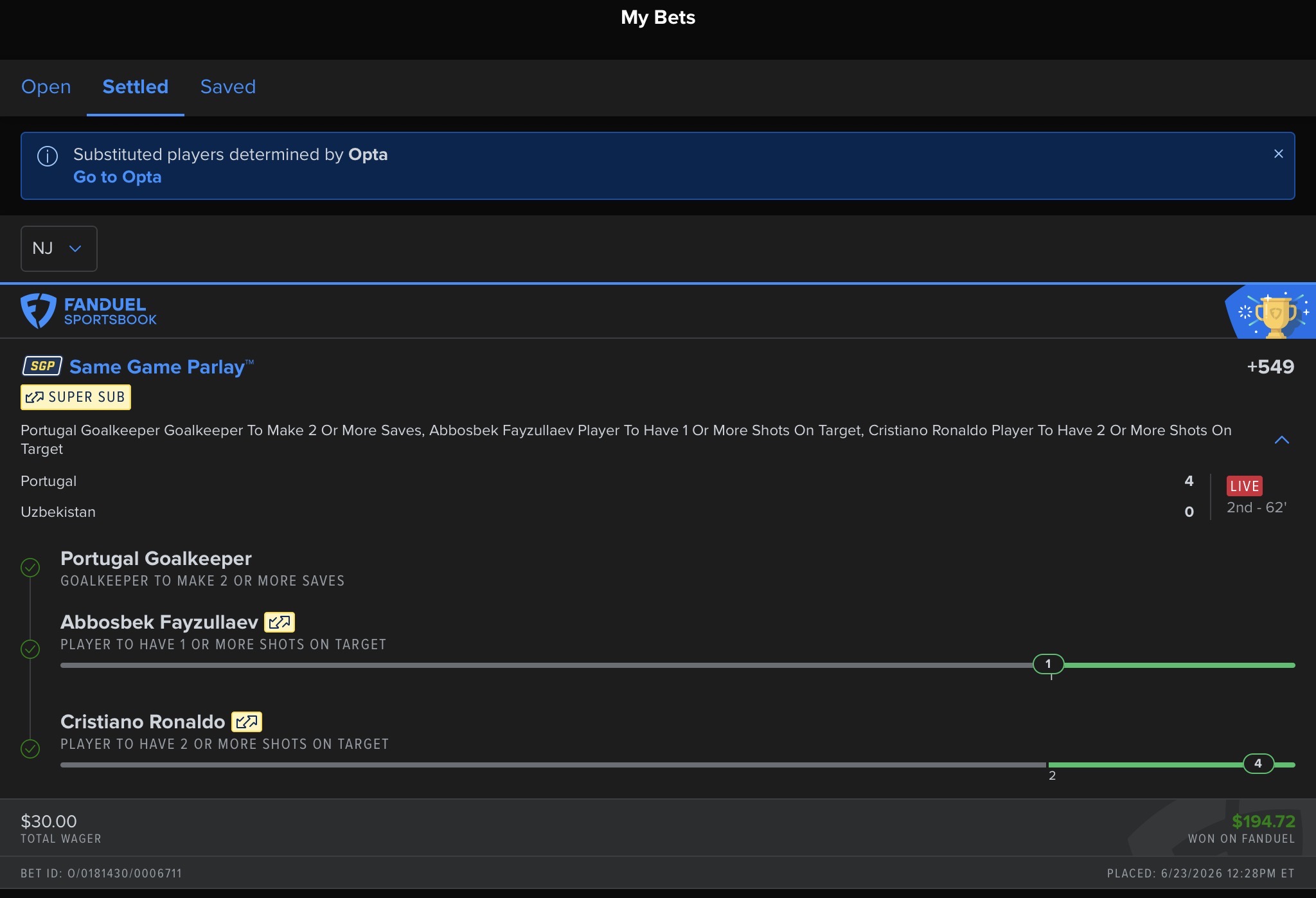The height and width of the screenshot is (898, 1316).
Task: Switch to the Saved bets tab
Action: pos(228,87)
